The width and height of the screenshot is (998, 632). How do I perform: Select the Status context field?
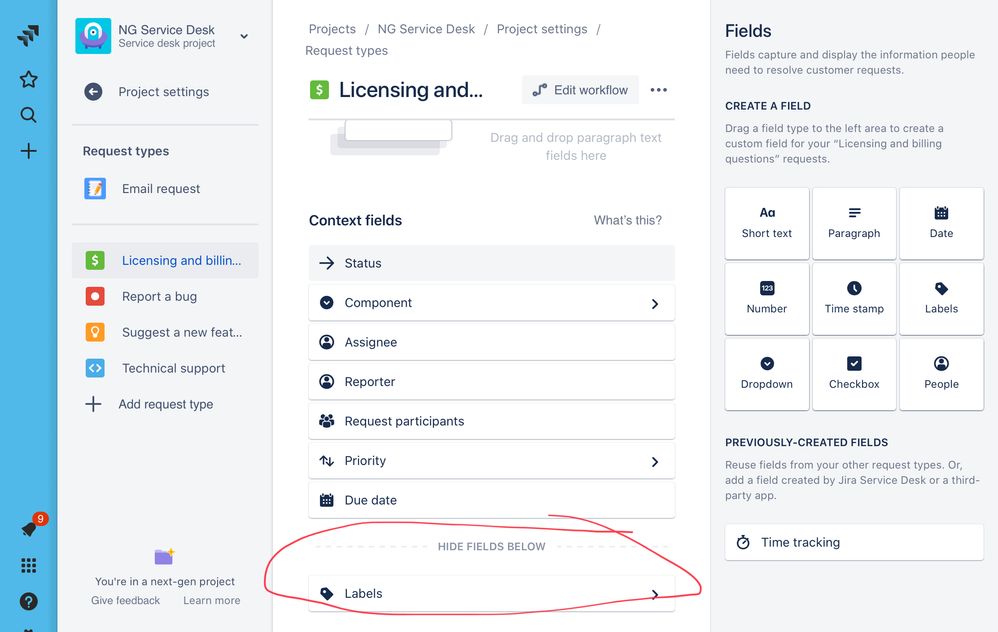coord(491,263)
